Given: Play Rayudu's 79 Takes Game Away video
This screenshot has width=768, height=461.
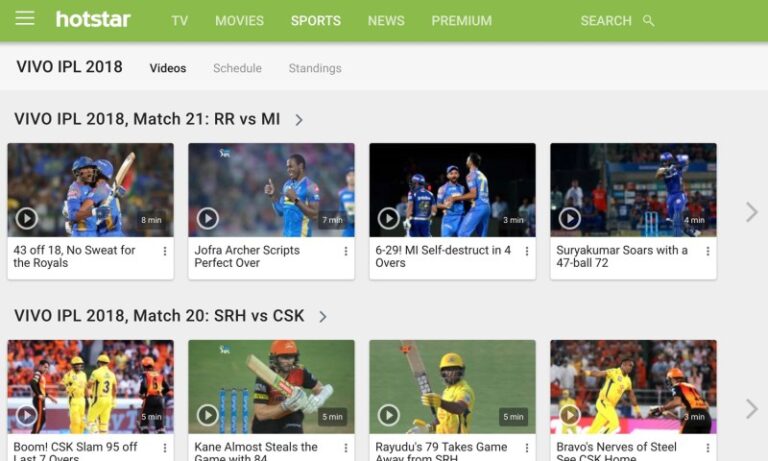Looking at the screenshot, I should click(x=388, y=415).
